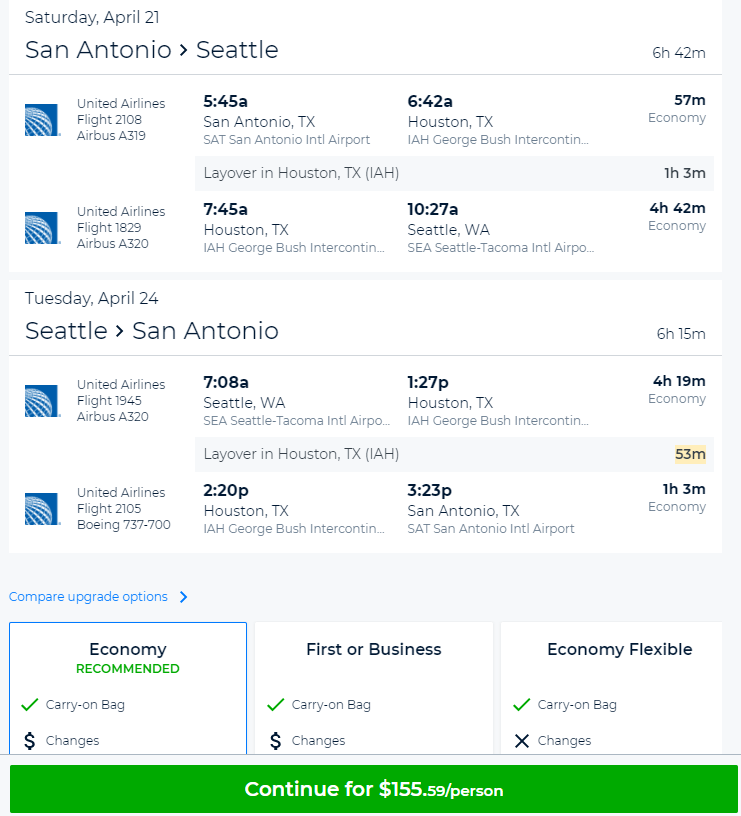Click United Airlines logo for Flight 2108
Screen dimensions: 741x816
(43, 120)
